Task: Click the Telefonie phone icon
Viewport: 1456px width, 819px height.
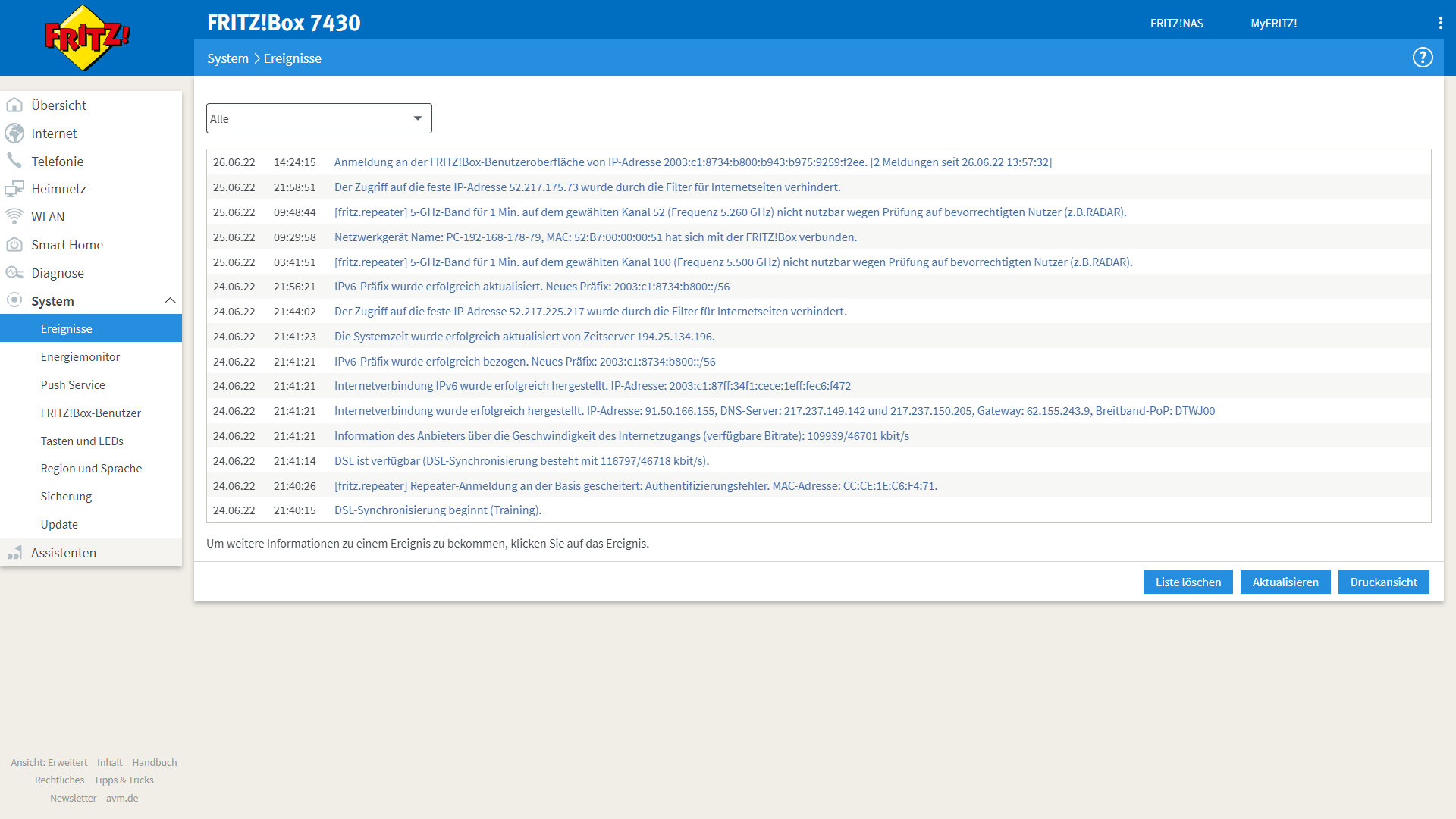Action: pyautogui.click(x=14, y=161)
